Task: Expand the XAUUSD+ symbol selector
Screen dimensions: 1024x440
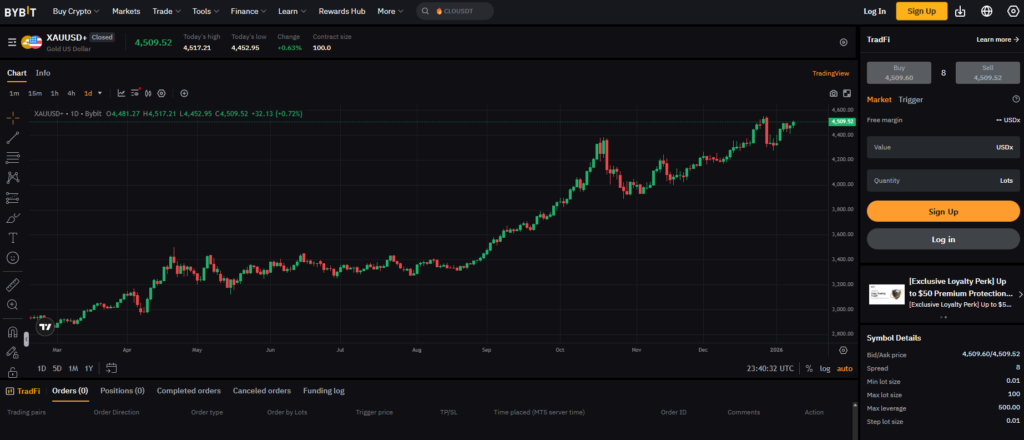Action: [x=67, y=37]
